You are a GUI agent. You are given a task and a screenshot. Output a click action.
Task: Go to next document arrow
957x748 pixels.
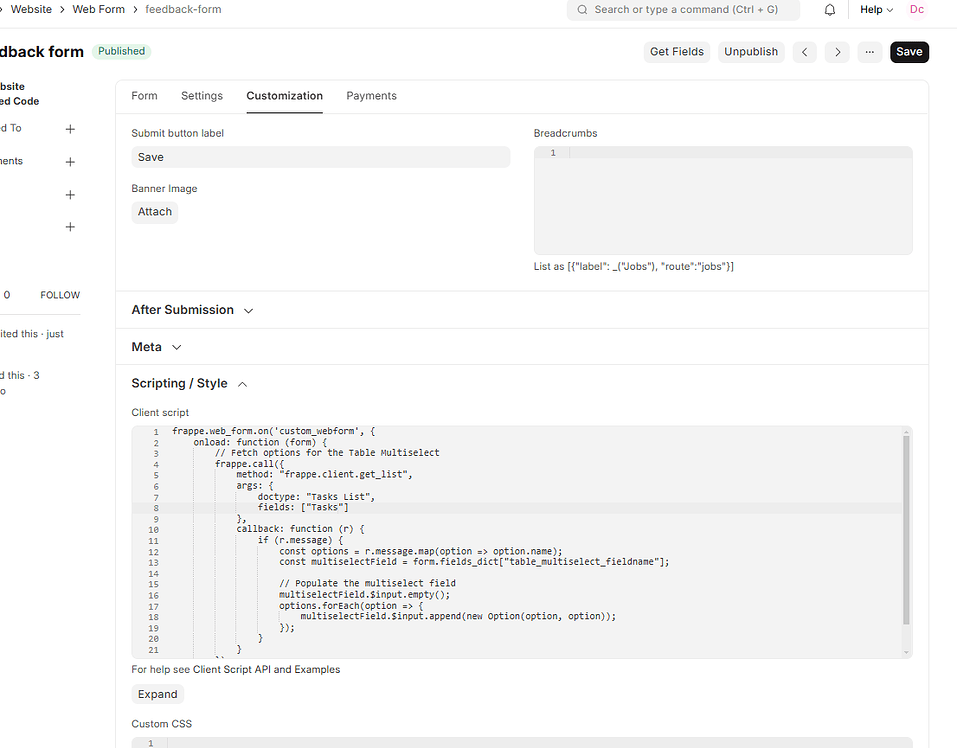coord(837,52)
